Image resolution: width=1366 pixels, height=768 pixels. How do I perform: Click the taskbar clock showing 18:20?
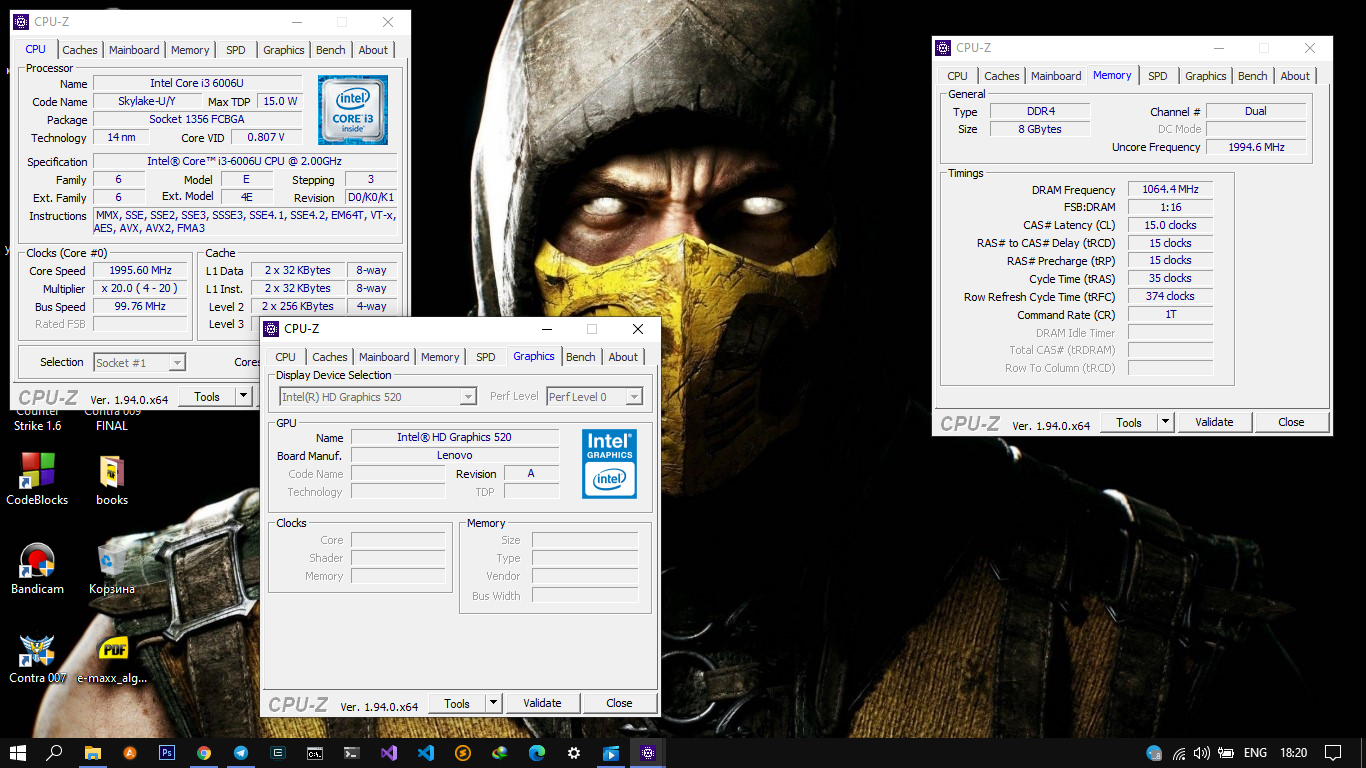point(1293,753)
